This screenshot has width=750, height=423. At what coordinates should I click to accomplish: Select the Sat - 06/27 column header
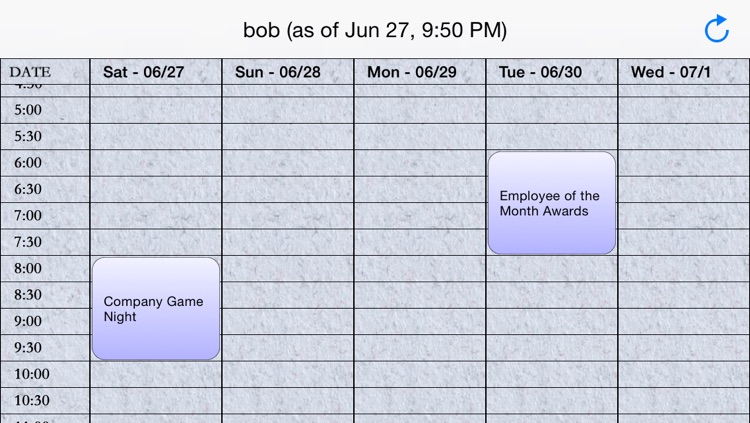point(143,72)
